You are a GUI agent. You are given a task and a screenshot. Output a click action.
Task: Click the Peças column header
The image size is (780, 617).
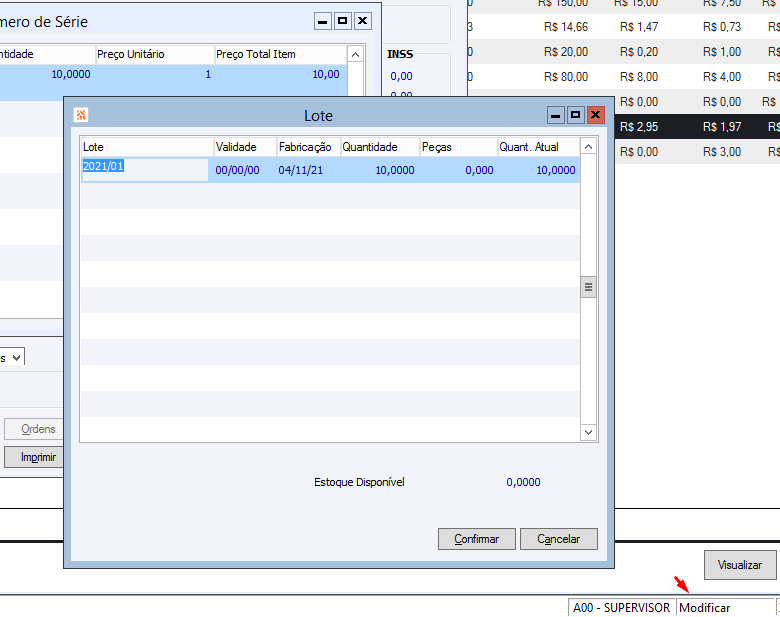click(459, 147)
